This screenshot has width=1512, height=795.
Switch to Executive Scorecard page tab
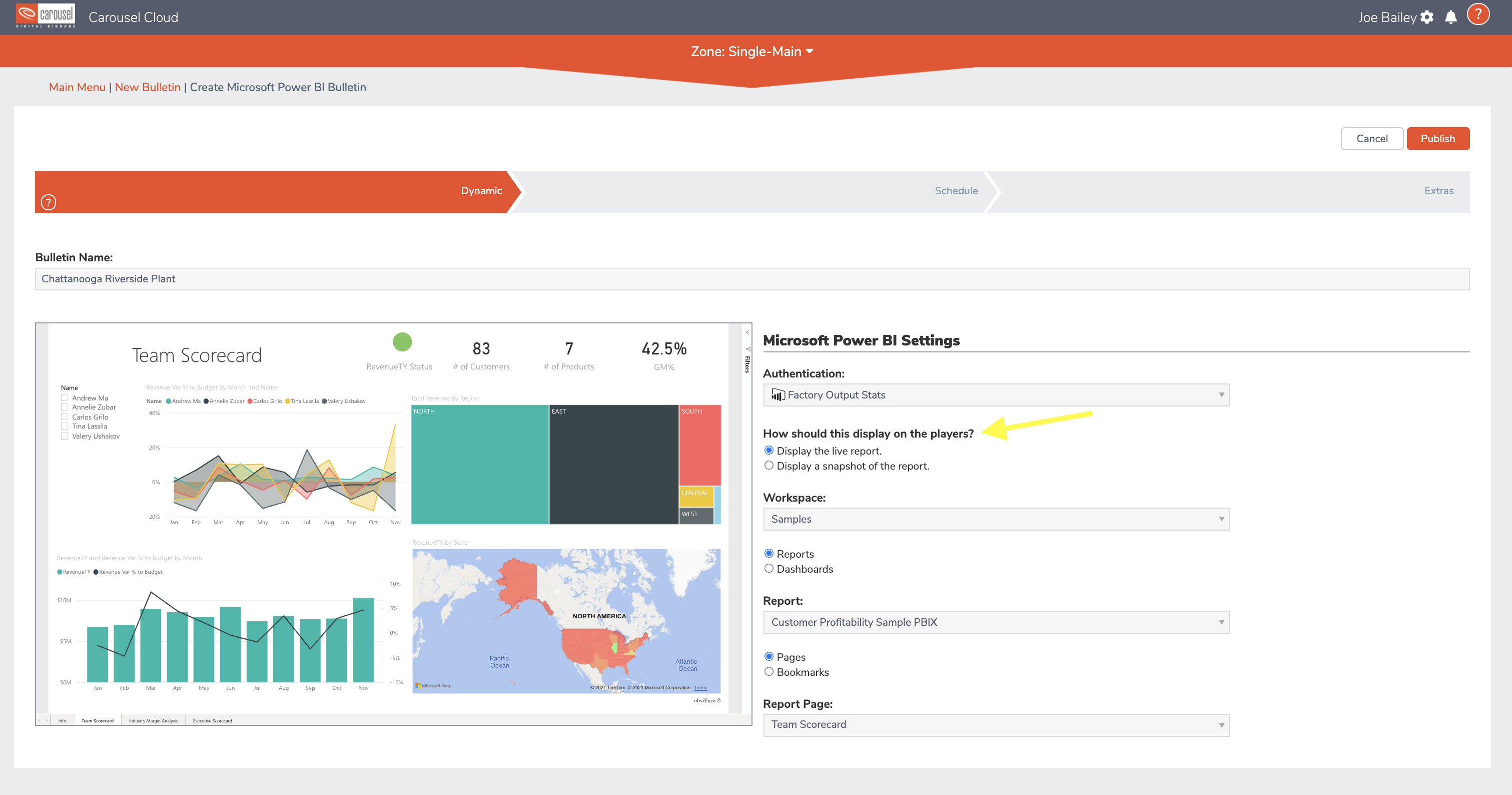[213, 720]
